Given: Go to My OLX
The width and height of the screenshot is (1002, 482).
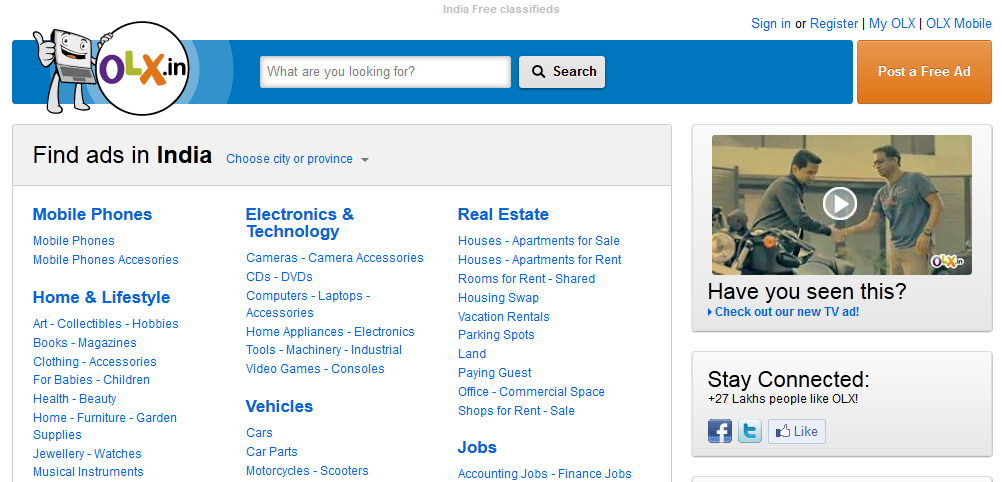Looking at the screenshot, I should 892,24.
